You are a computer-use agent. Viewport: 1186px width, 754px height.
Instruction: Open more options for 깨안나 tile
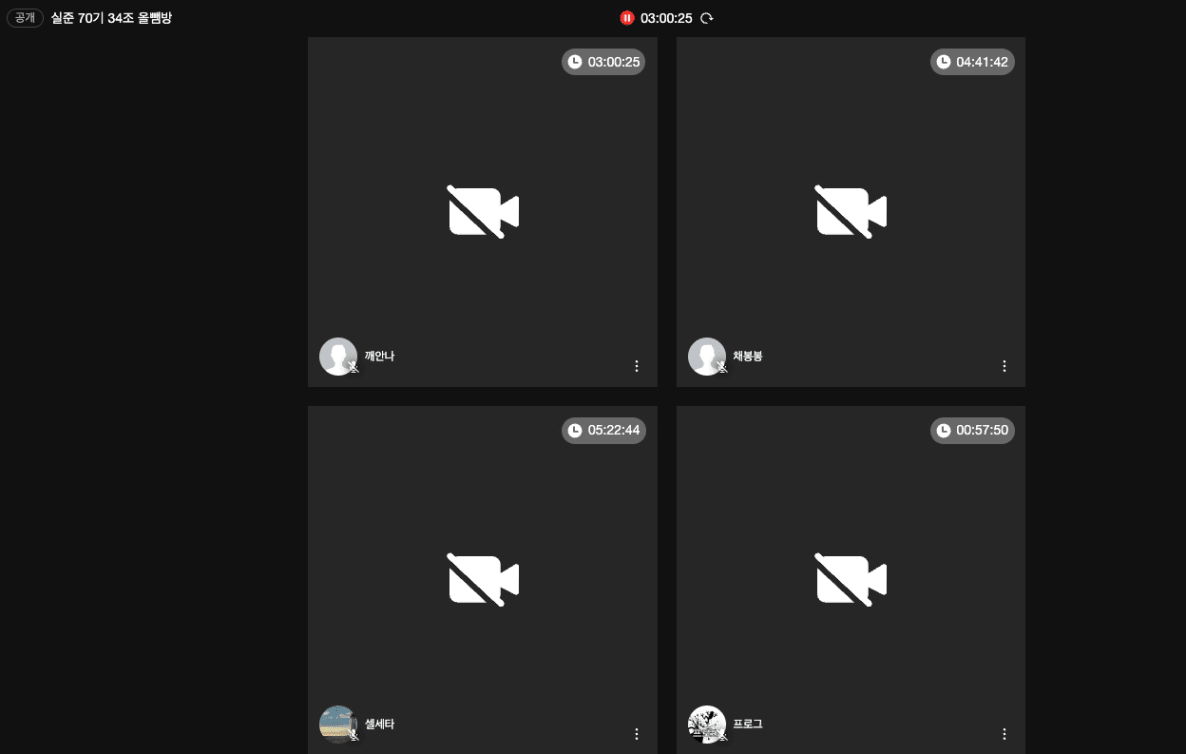636,366
